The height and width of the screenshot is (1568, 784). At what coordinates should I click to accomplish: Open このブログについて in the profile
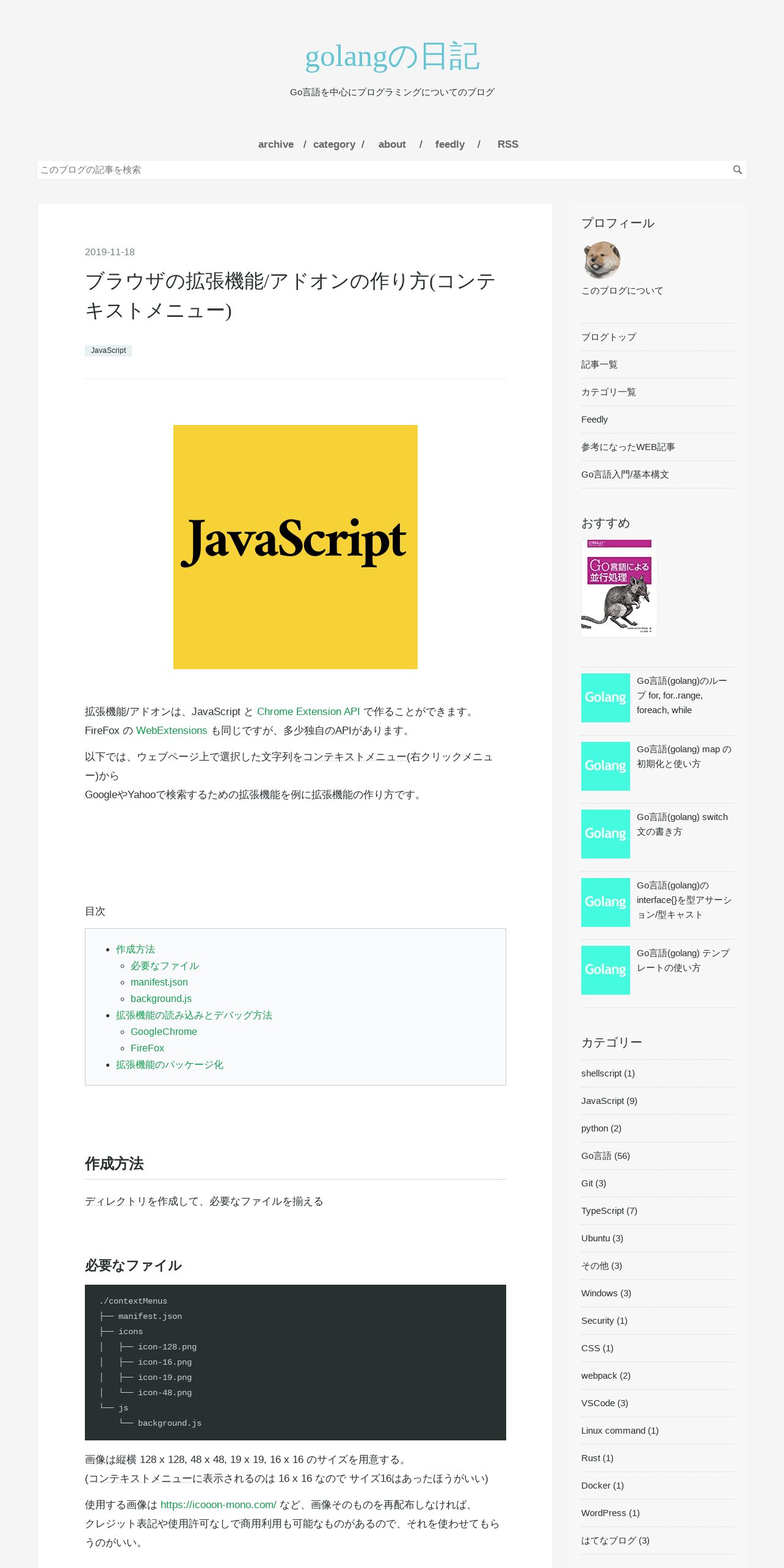pos(622,291)
